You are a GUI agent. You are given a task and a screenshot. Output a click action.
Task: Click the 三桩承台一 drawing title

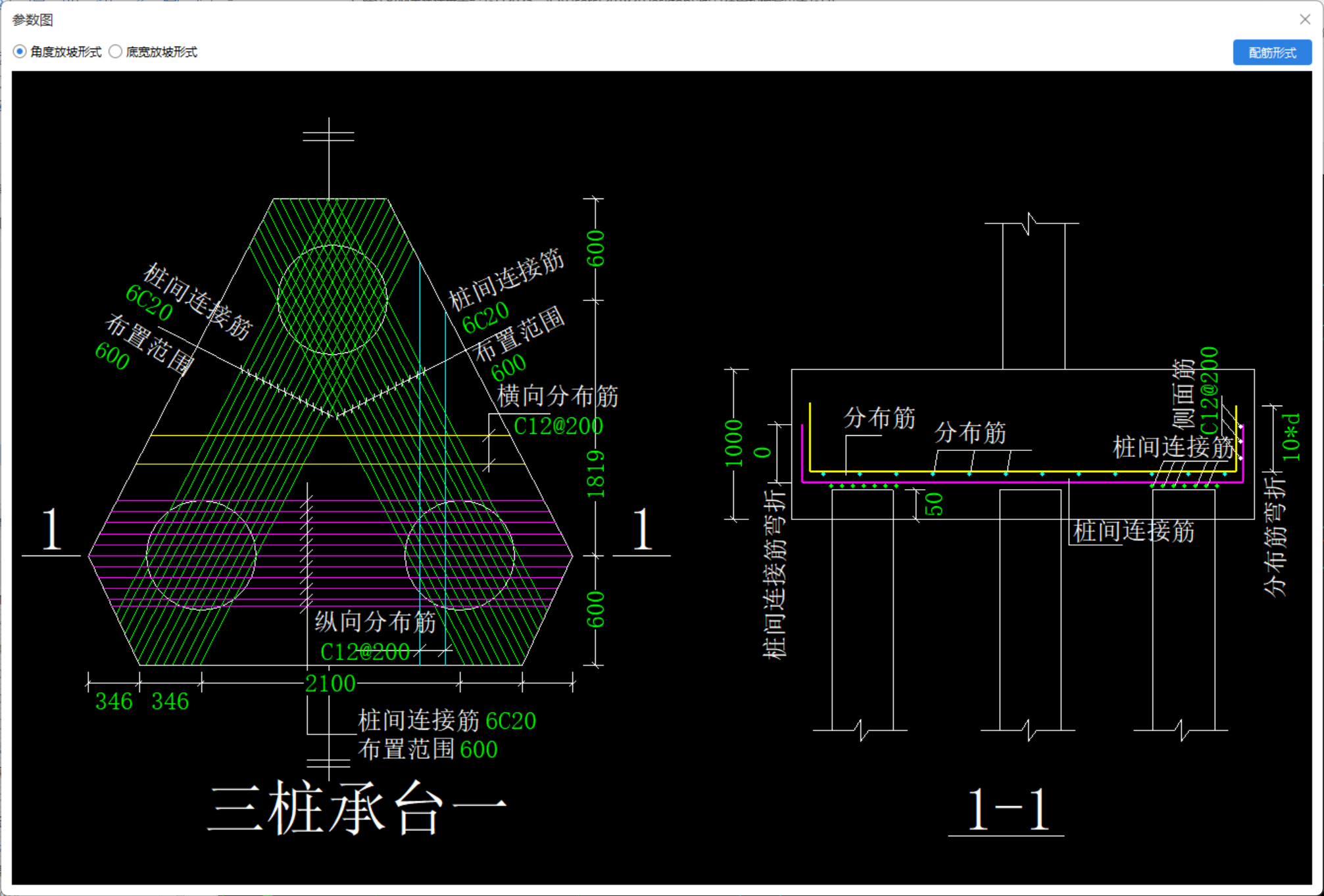[x=358, y=808]
